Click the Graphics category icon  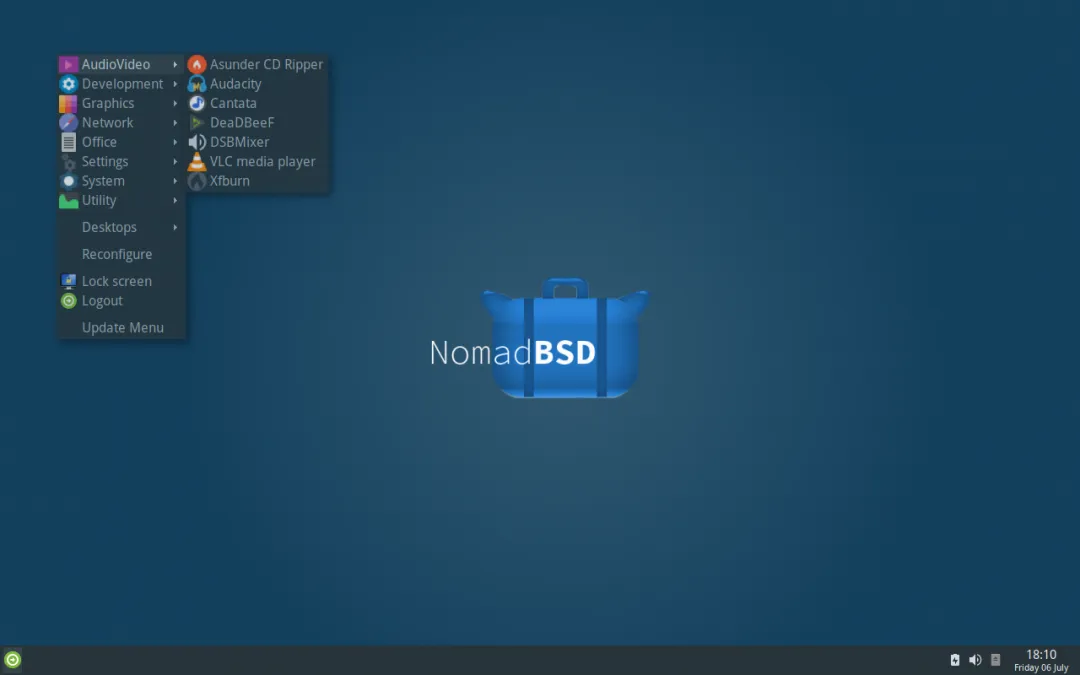[68, 103]
